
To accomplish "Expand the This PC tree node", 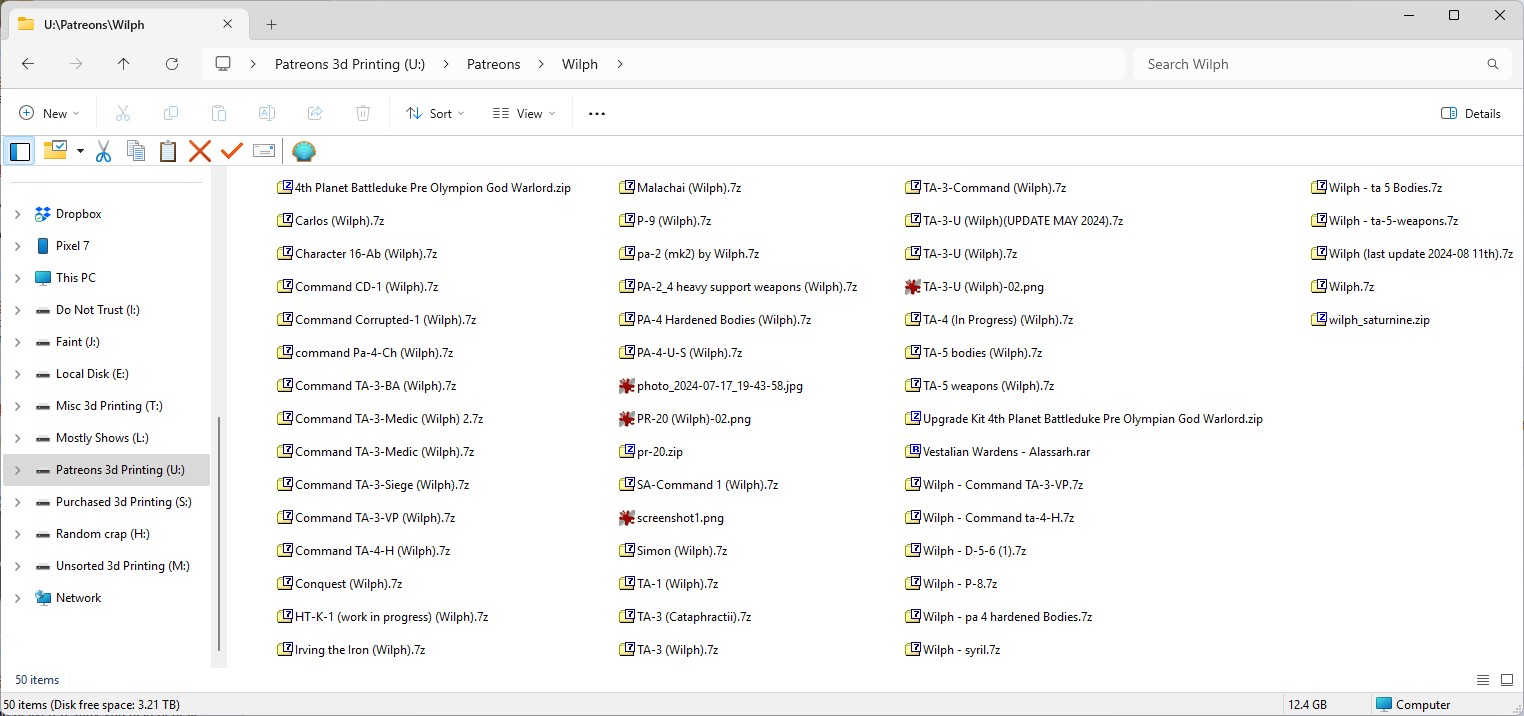I will (17, 278).
